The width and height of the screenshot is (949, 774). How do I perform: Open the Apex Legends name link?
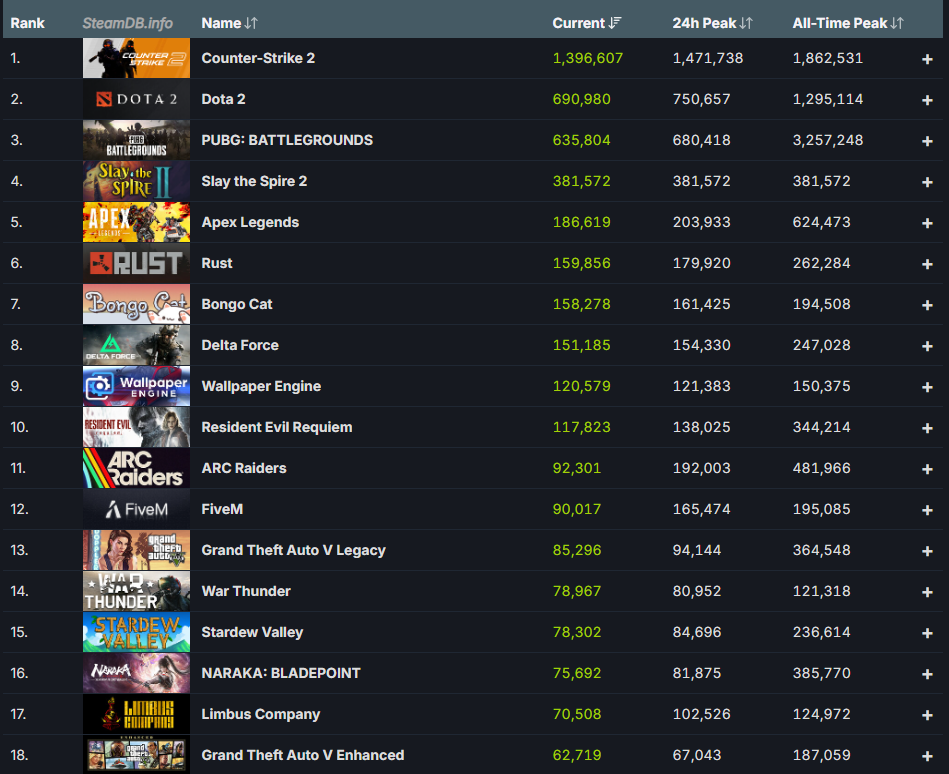(250, 222)
